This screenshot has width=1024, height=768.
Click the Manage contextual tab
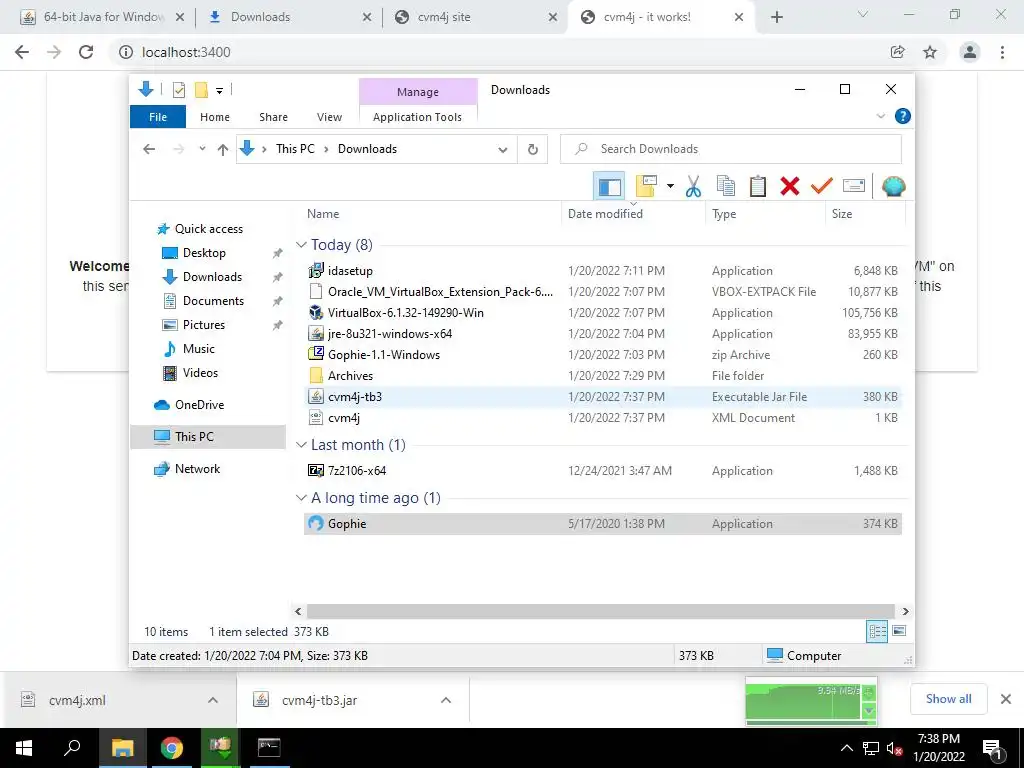418,92
